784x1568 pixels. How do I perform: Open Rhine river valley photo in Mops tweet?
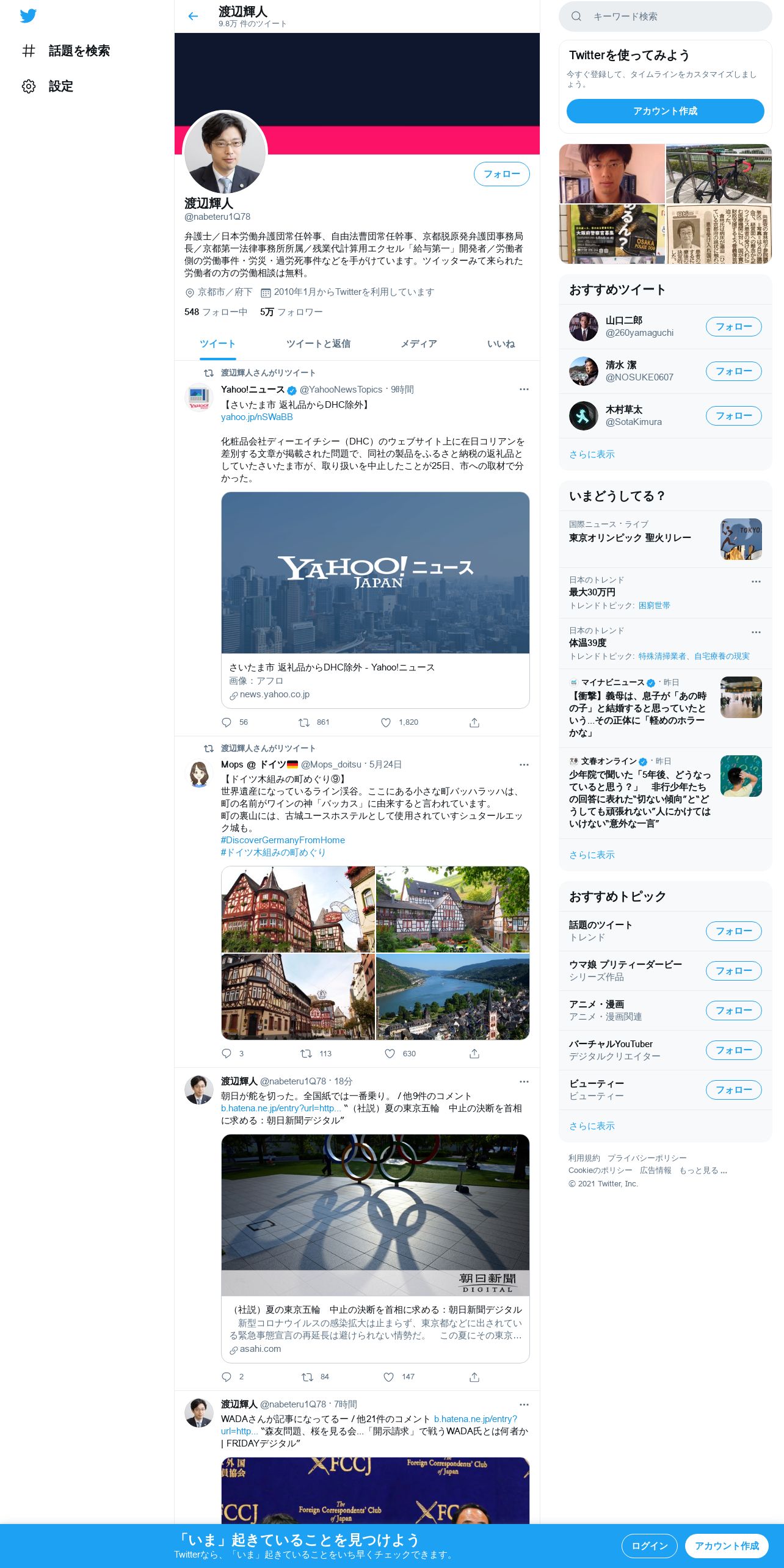click(452, 996)
